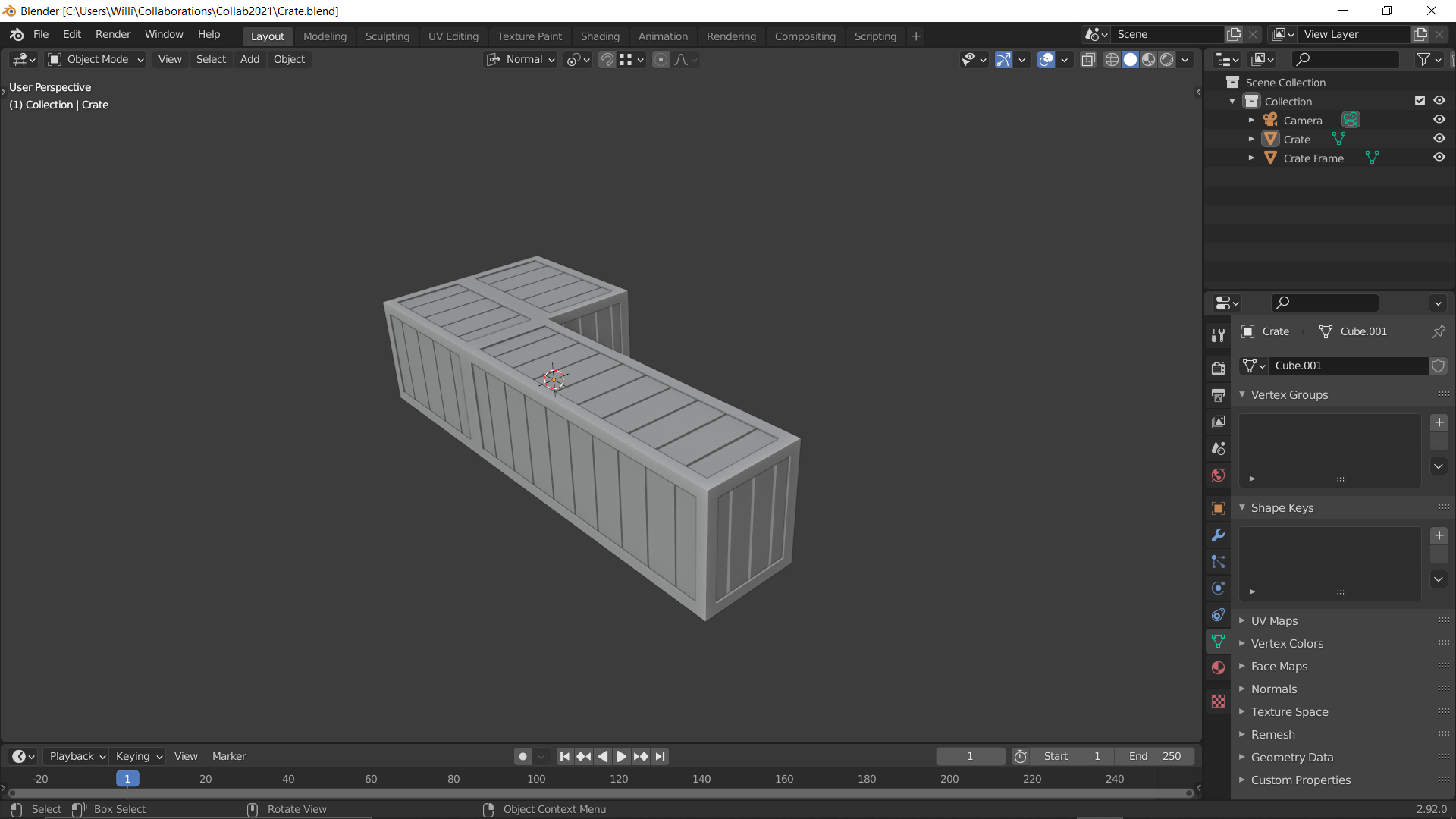The height and width of the screenshot is (819, 1456).
Task: Expand the Crate item in outliner
Action: coord(1251,140)
